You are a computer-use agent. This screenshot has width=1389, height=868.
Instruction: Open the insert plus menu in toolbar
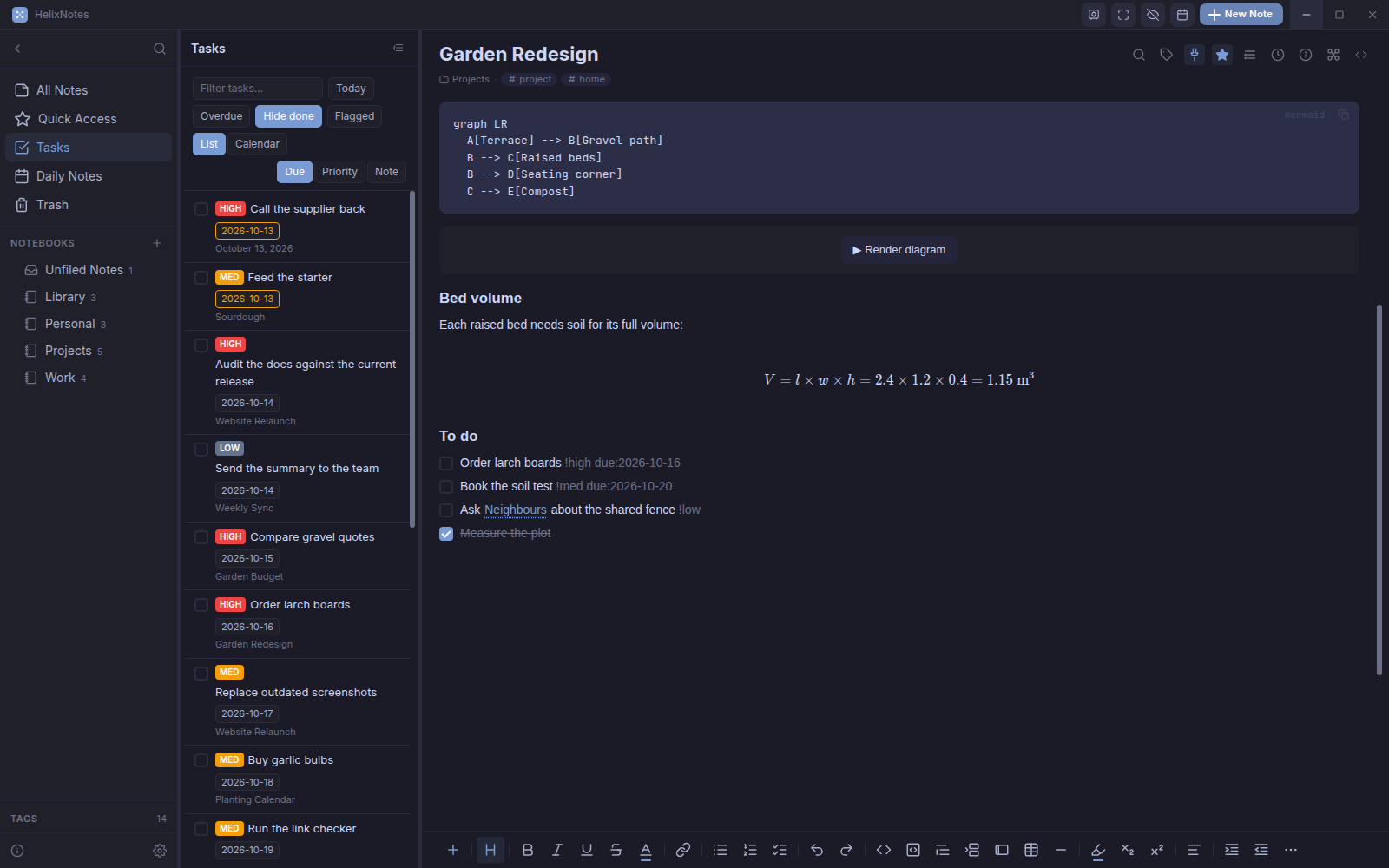[453, 850]
